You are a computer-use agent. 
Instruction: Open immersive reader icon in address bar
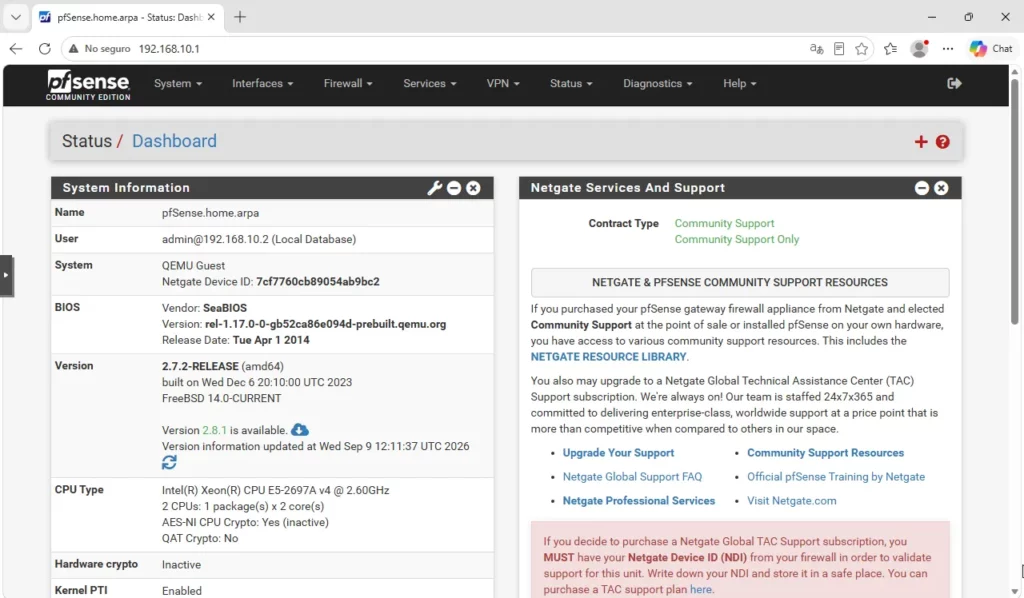839,49
